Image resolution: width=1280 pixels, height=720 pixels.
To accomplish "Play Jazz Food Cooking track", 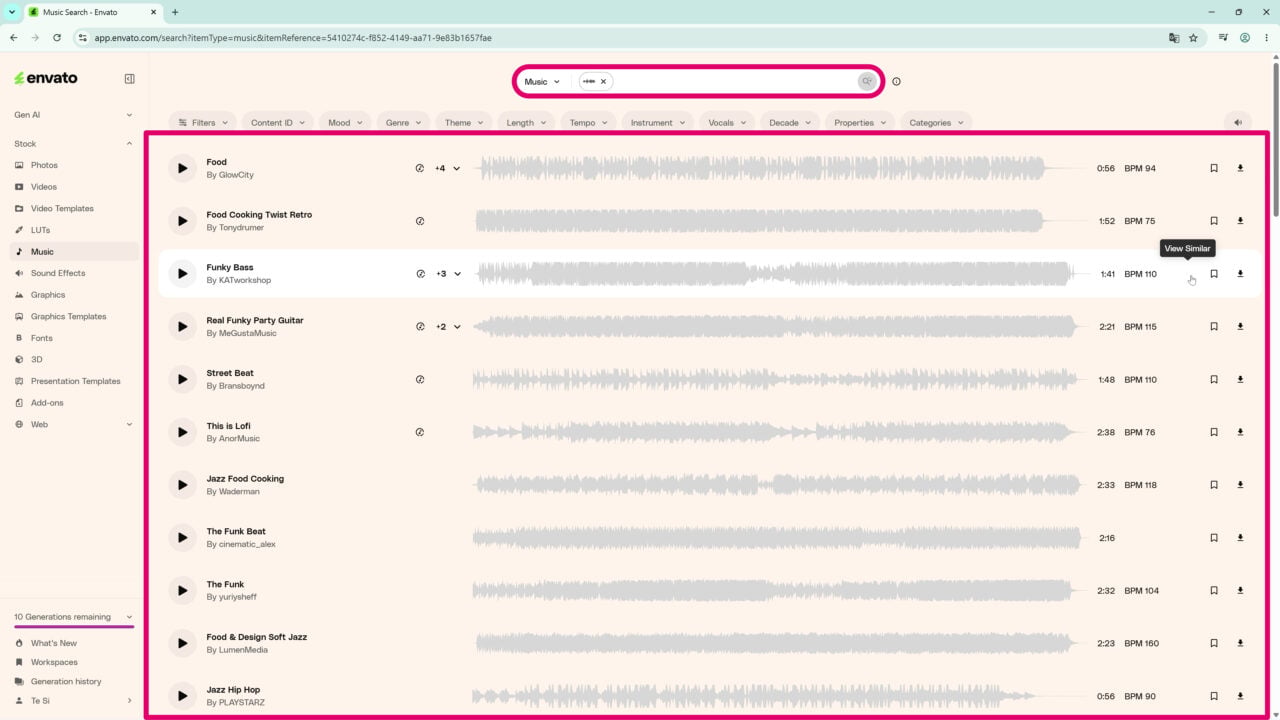I will point(182,485).
